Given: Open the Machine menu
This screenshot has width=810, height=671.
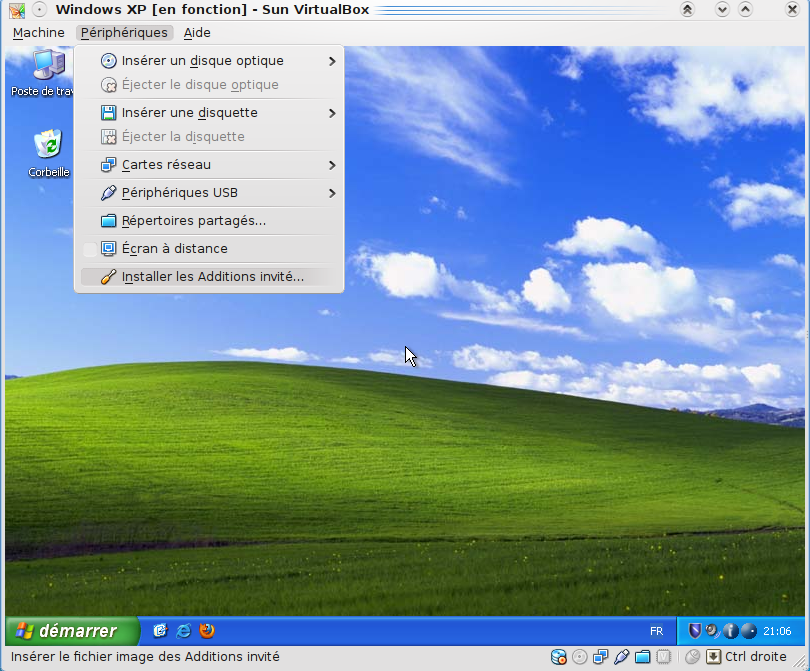Looking at the screenshot, I should (38, 33).
